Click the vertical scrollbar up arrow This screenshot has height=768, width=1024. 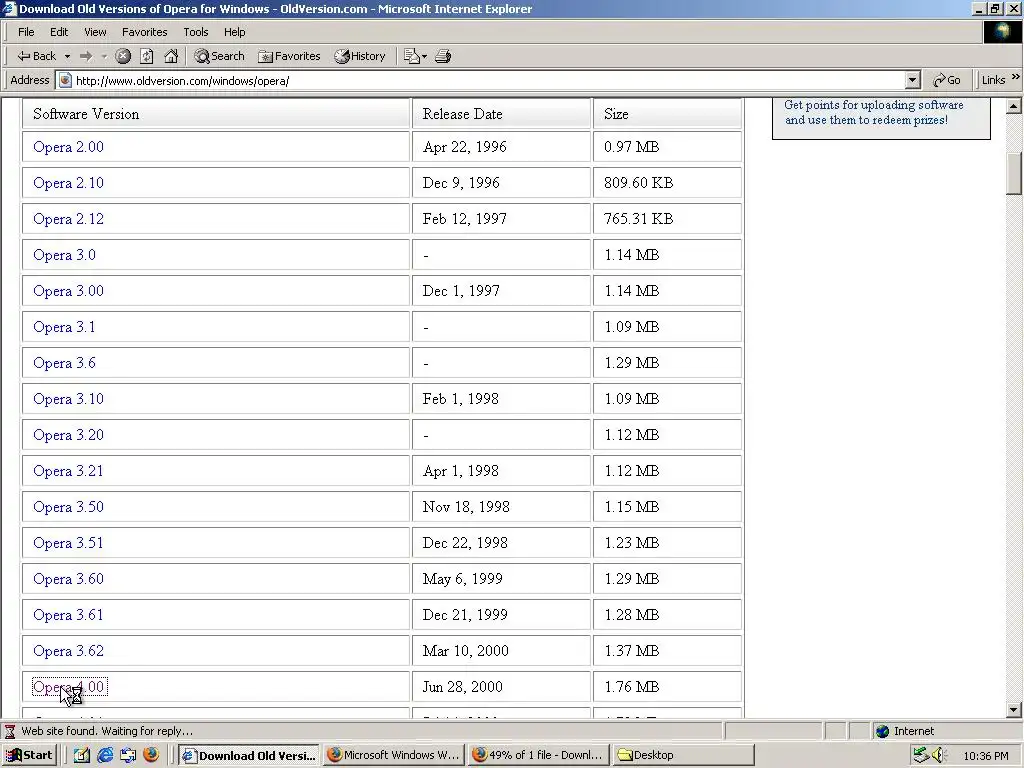point(1014,106)
